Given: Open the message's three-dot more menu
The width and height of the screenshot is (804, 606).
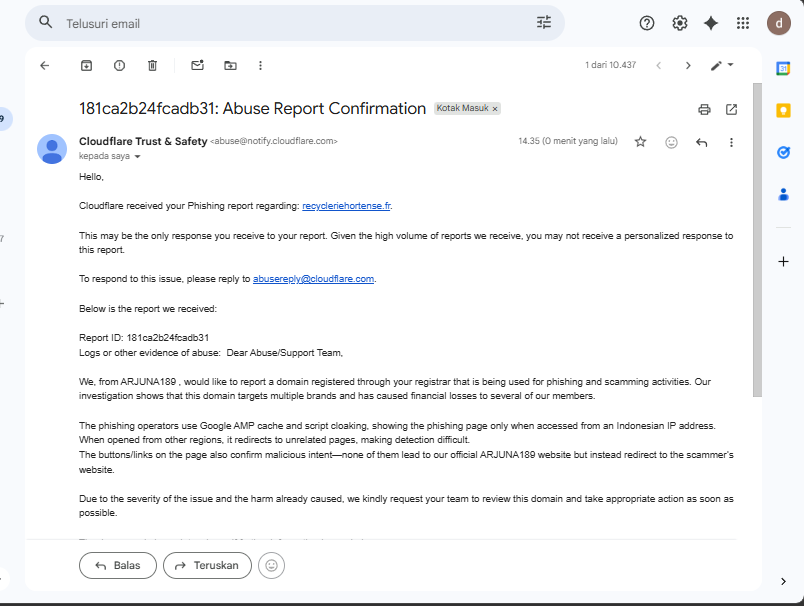Looking at the screenshot, I should pos(731,143).
